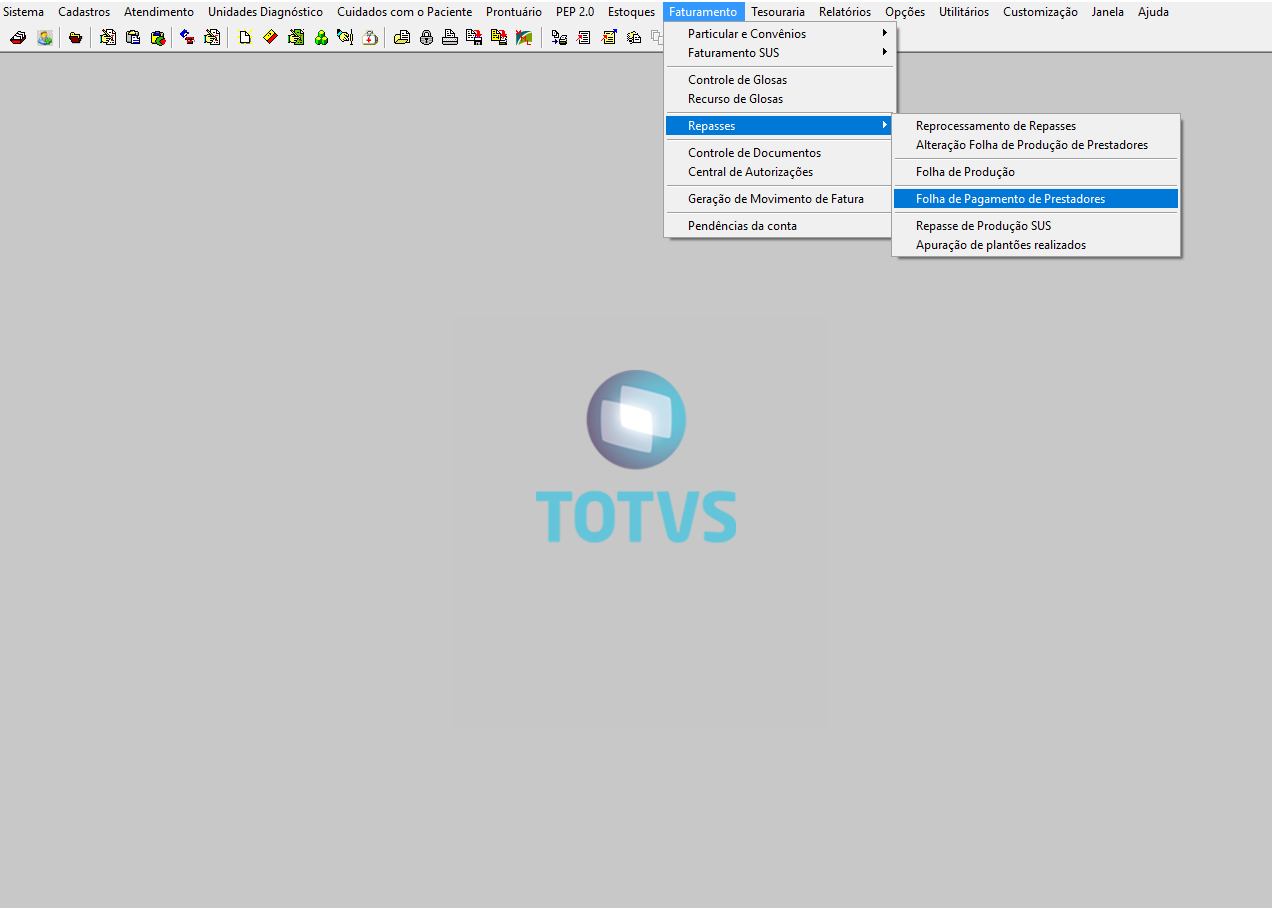Click the dark red open-folder toolbar icon

point(76,38)
